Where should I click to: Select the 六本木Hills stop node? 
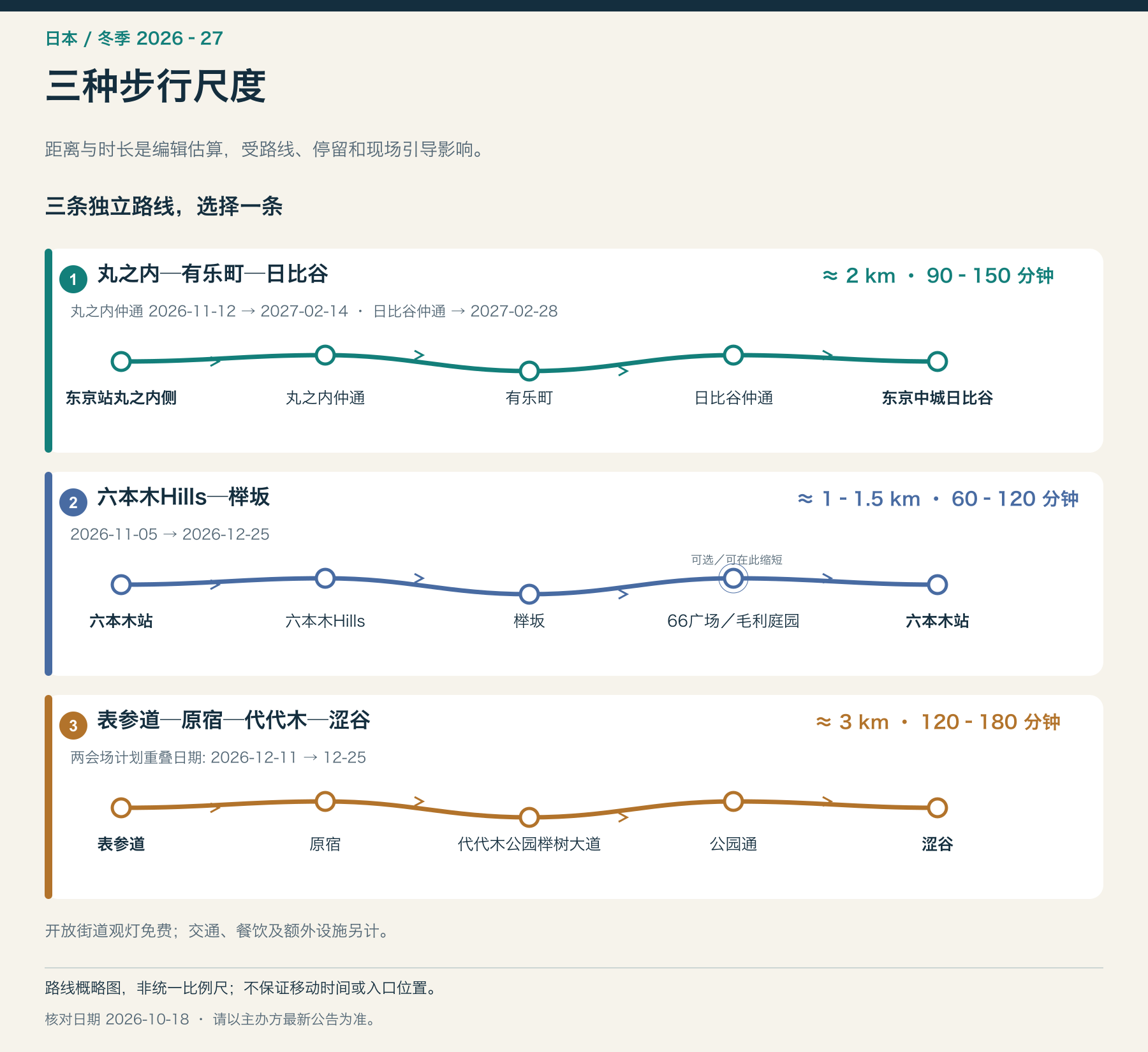tap(325, 578)
